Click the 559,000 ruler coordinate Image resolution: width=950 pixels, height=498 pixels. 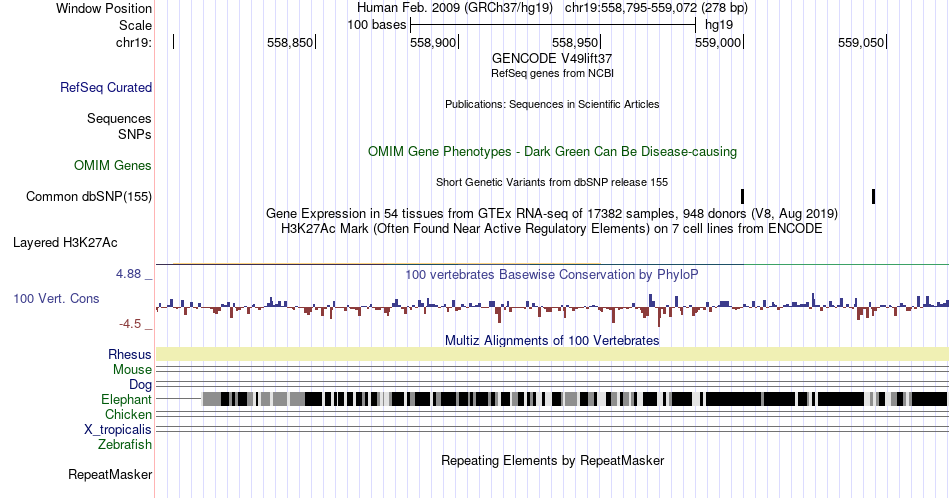[x=718, y=42]
